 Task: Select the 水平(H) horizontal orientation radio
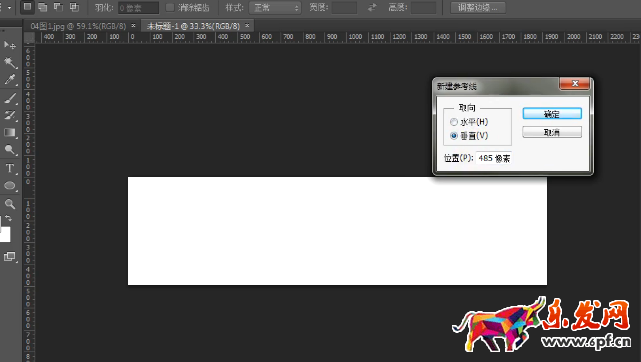point(453,122)
